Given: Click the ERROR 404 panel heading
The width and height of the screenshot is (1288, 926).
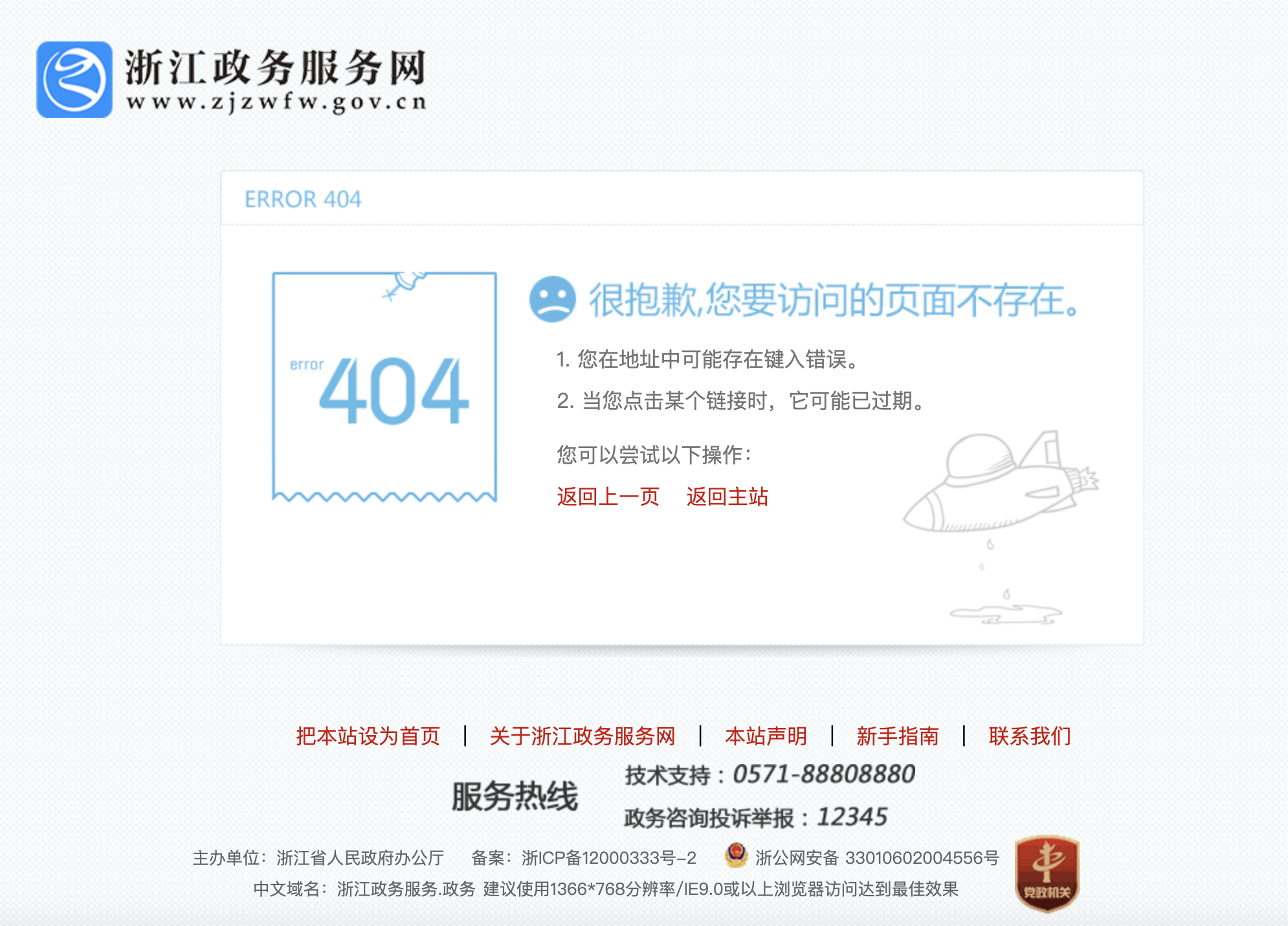Looking at the screenshot, I should pyautogui.click(x=303, y=199).
